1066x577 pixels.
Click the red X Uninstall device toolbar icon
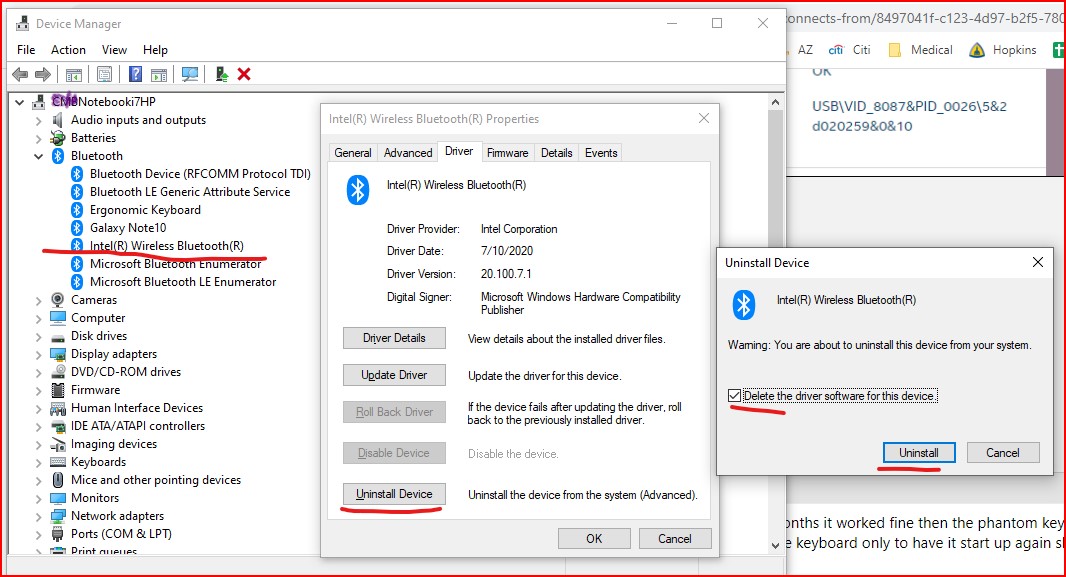(244, 74)
